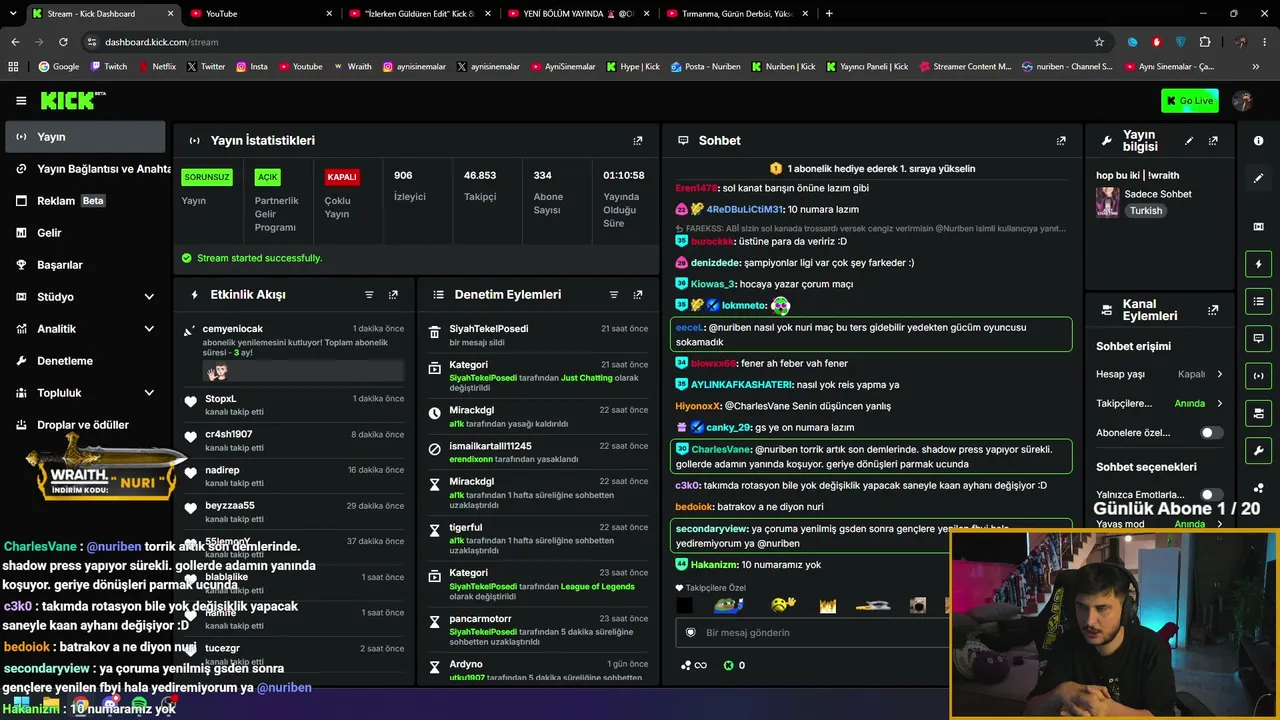Open the profile avatar in the top right
This screenshot has height=720, width=1280.
(1243, 101)
